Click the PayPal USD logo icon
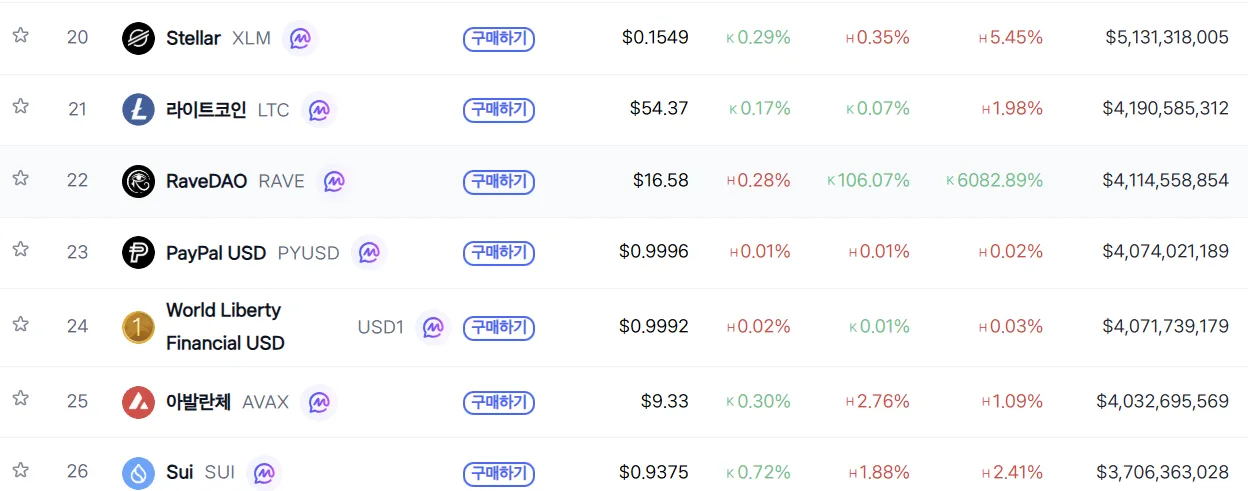The height and width of the screenshot is (491, 1248). click(138, 252)
